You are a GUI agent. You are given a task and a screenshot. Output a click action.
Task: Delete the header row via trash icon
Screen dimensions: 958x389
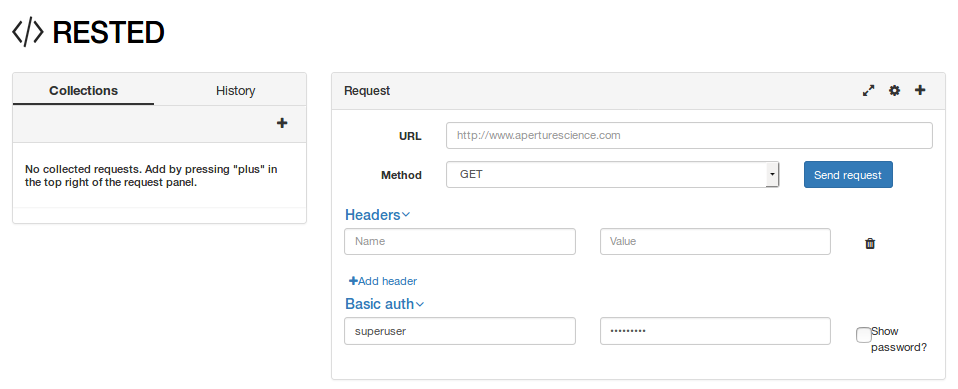tap(870, 243)
